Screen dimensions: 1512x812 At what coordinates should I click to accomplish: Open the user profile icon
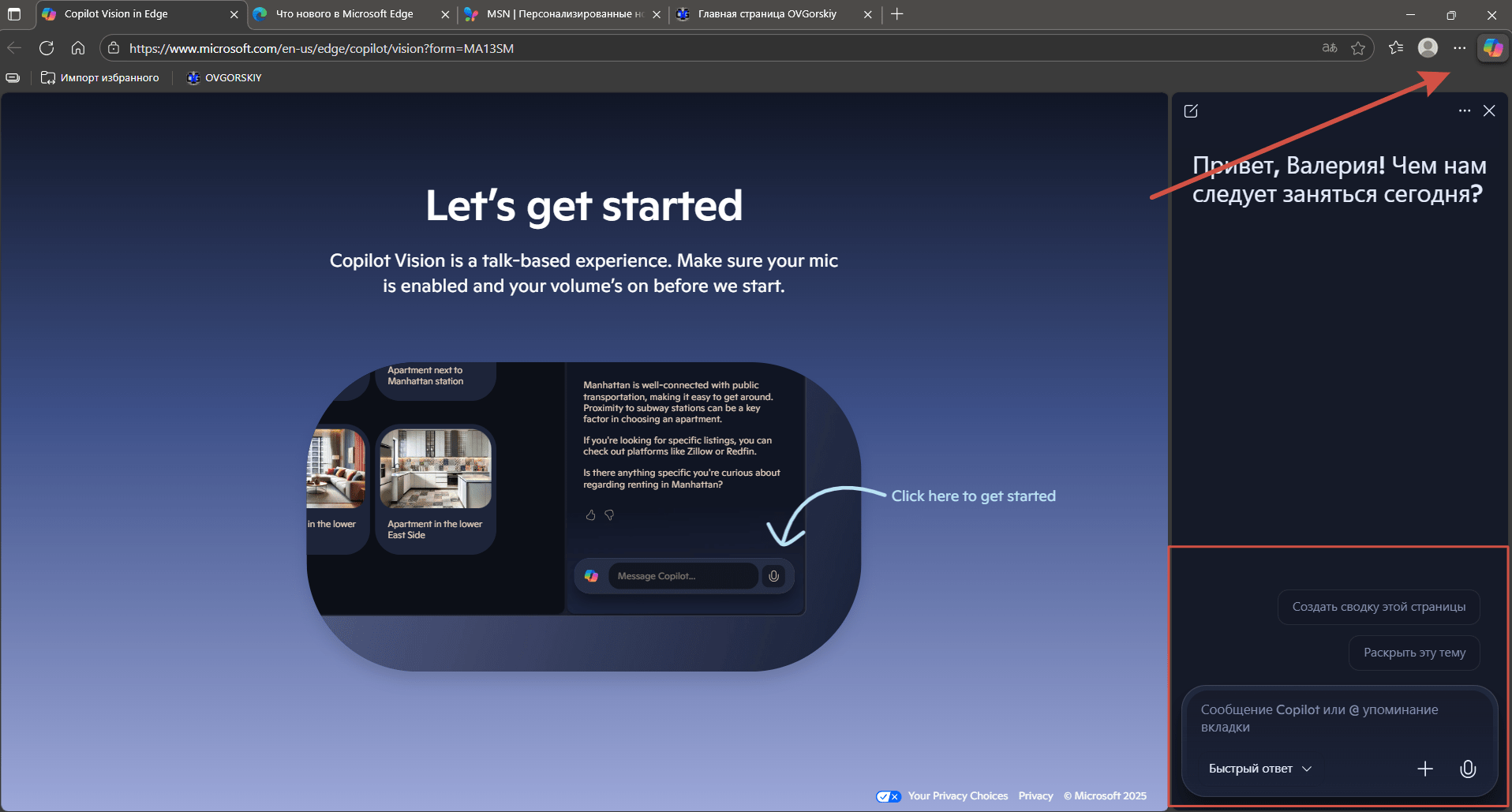point(1428,48)
